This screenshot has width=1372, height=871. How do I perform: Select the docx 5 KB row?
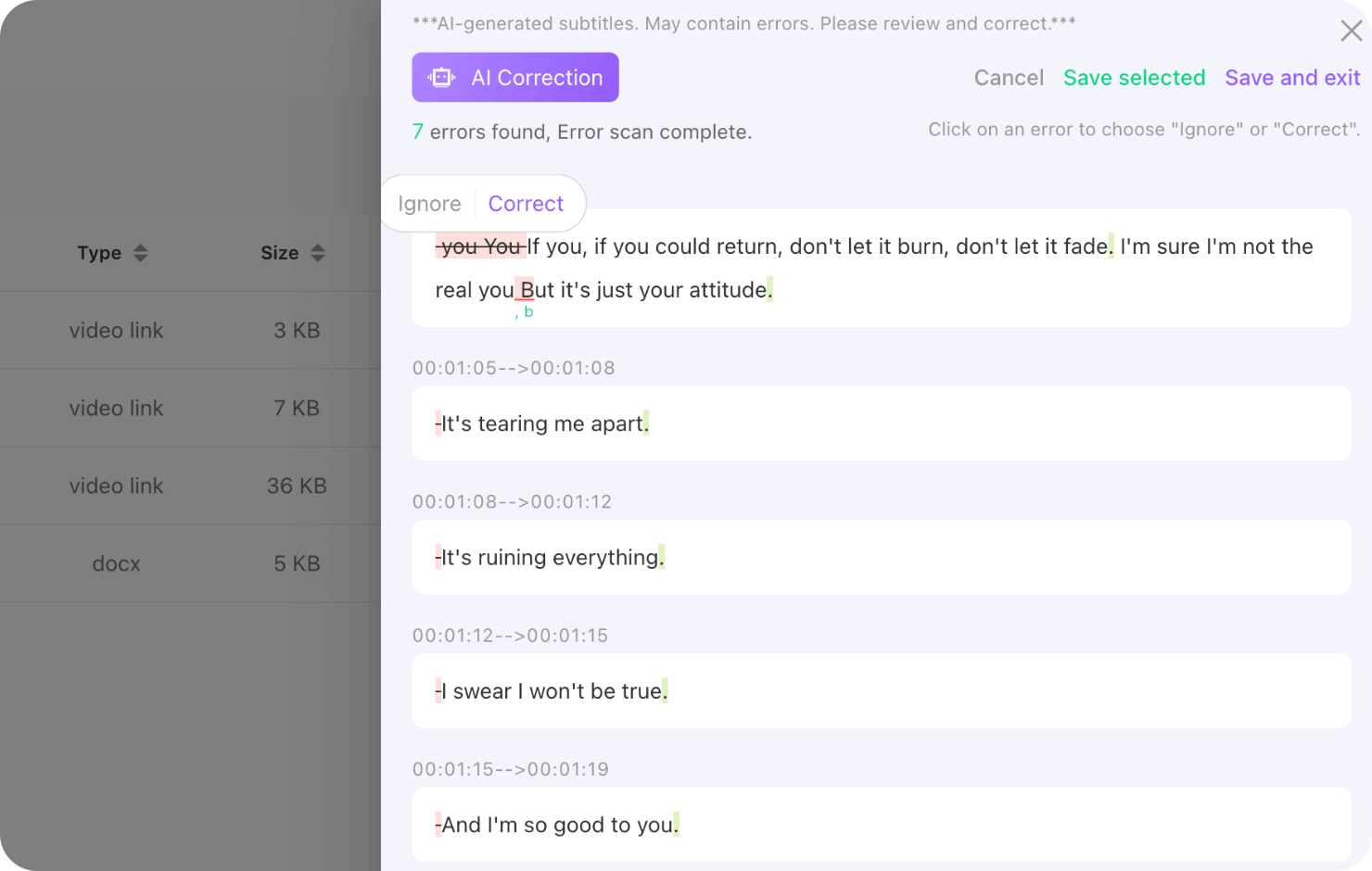pos(190,563)
